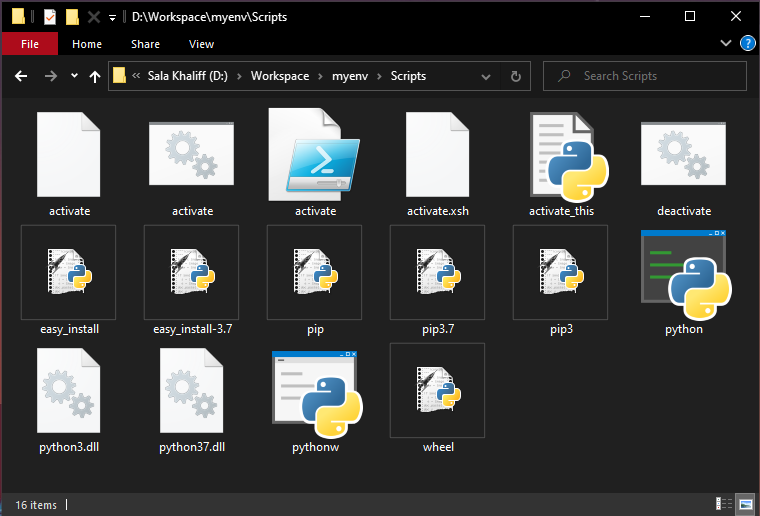This screenshot has height=516, width=760.
Task: Go forward with the forward arrow
Action: click(51, 76)
